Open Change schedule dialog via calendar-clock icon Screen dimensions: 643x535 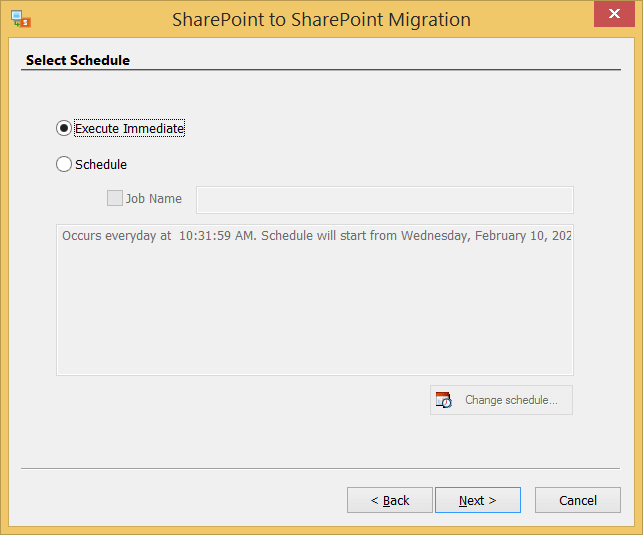[444, 400]
